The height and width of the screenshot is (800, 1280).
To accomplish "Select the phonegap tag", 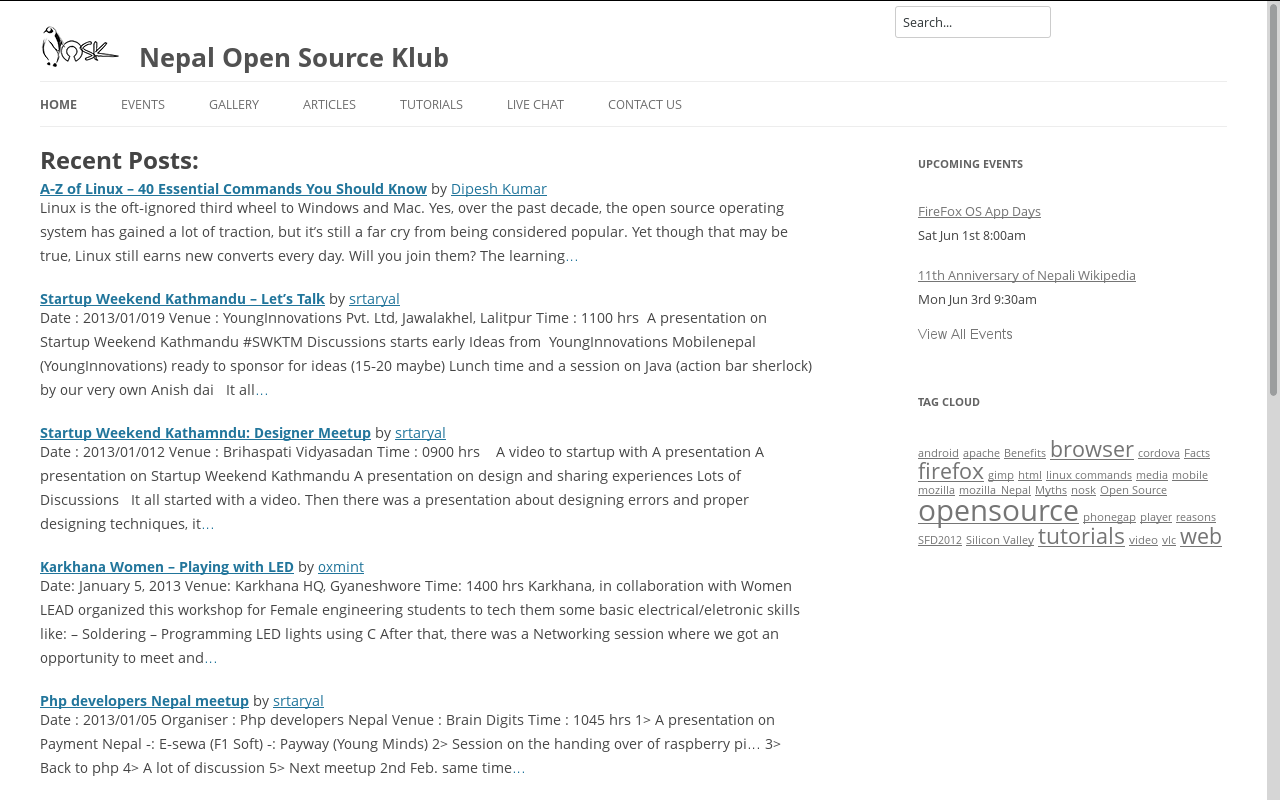I will 1109,517.
